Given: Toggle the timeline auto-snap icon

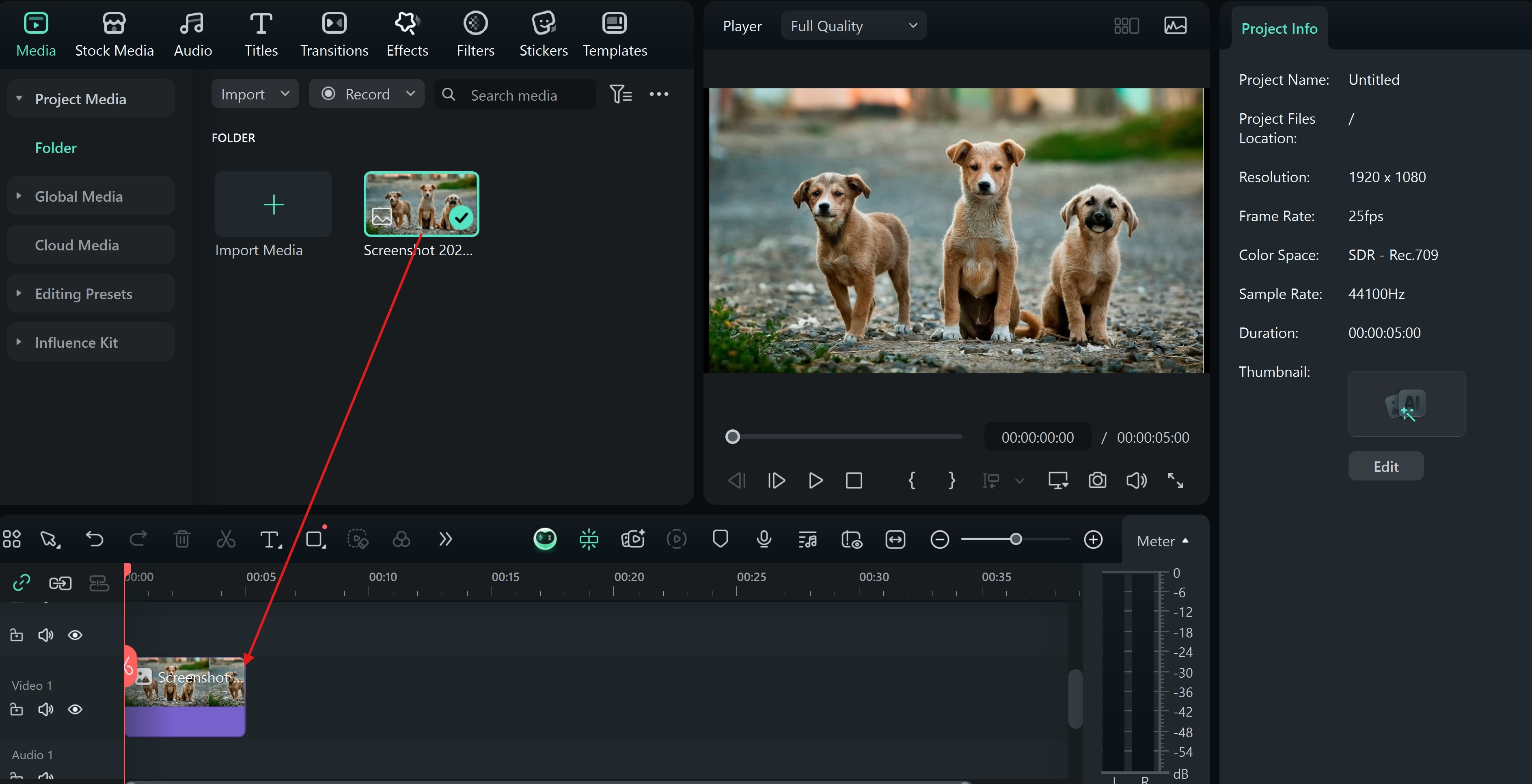Looking at the screenshot, I should (x=589, y=539).
